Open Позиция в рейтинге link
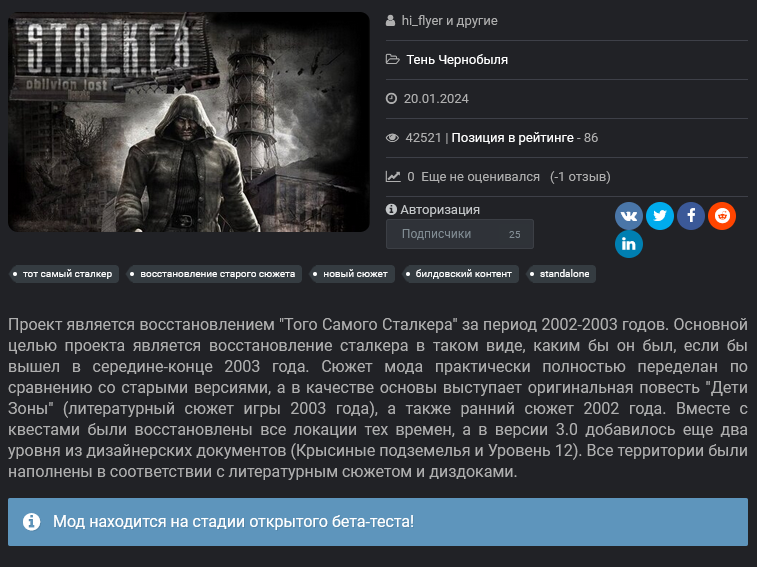The height and width of the screenshot is (567, 757). click(x=512, y=138)
